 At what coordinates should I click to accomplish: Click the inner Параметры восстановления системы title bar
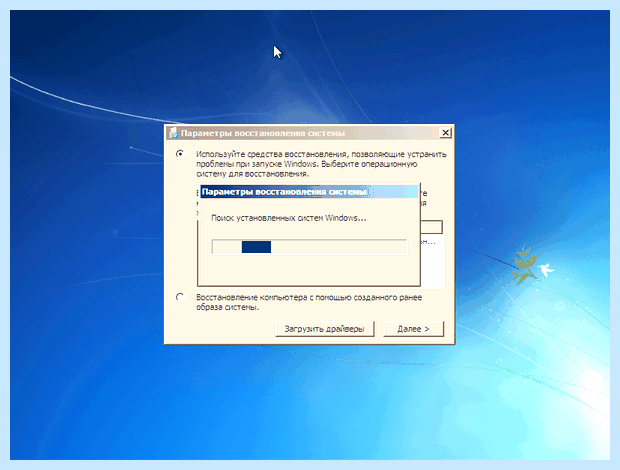(x=309, y=192)
